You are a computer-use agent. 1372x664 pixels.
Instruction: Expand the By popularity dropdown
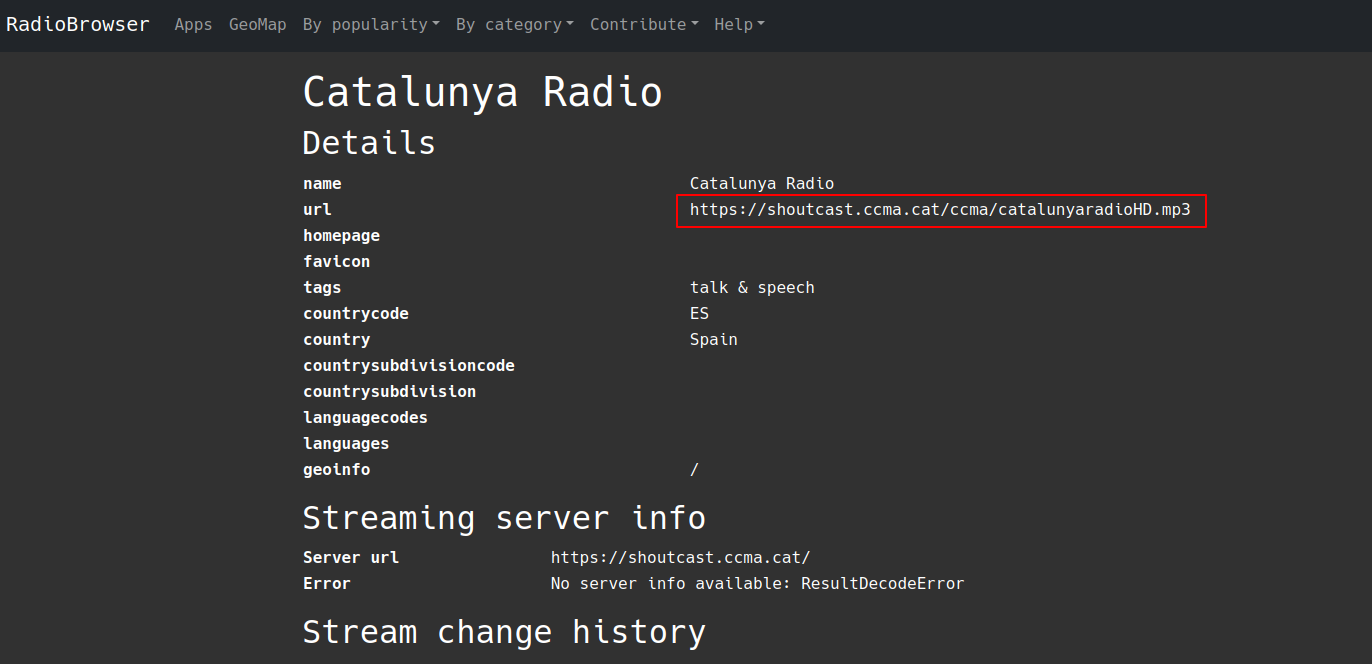[371, 24]
